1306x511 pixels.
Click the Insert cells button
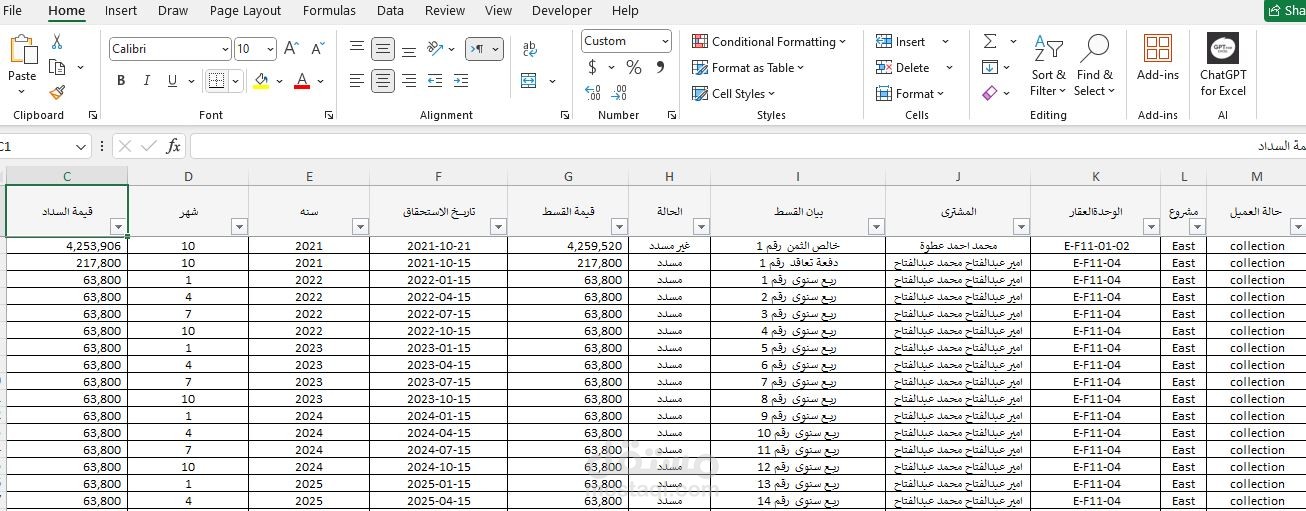[x=903, y=42]
